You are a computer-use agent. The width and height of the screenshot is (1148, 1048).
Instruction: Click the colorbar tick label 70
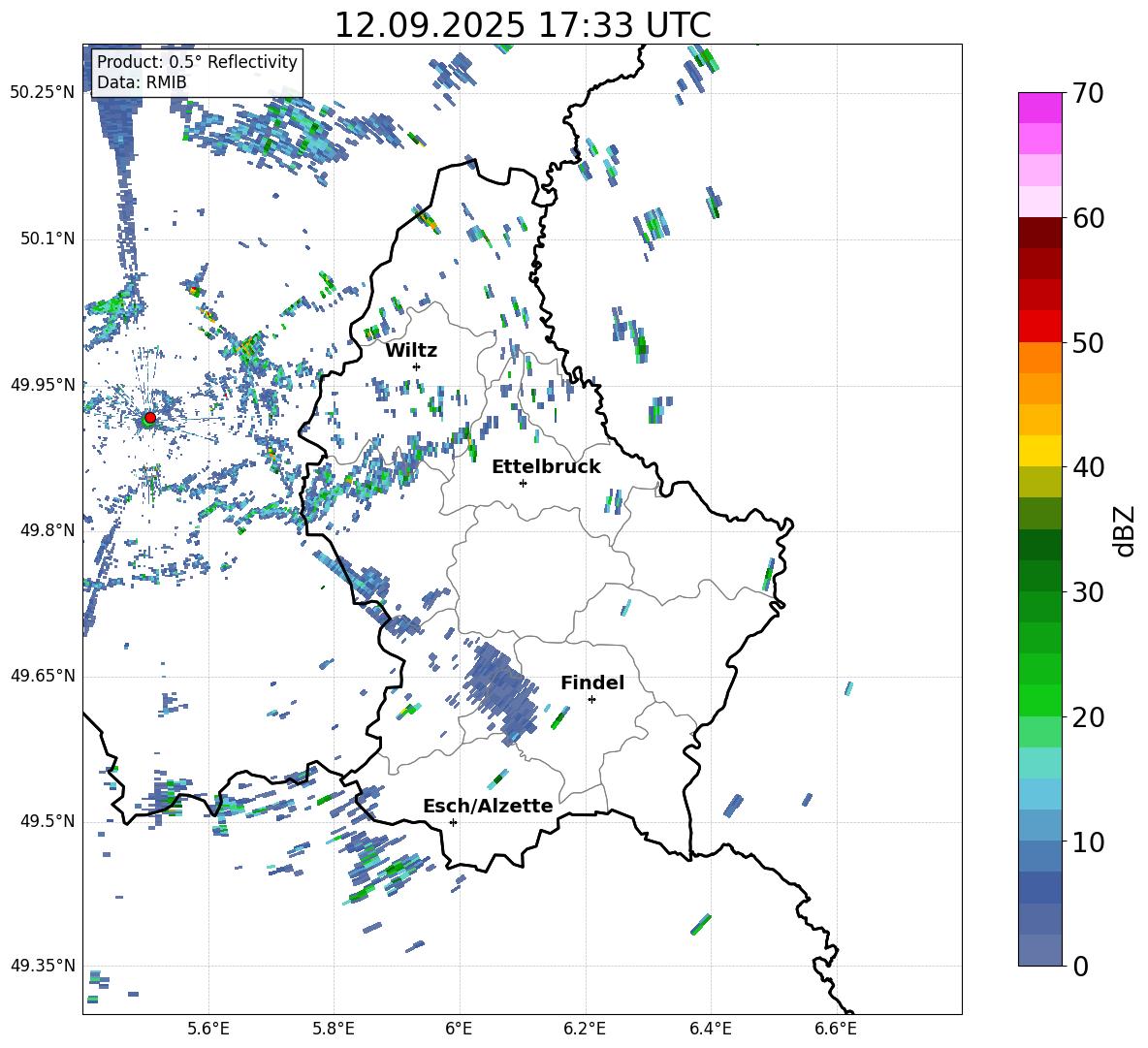[x=1088, y=93]
